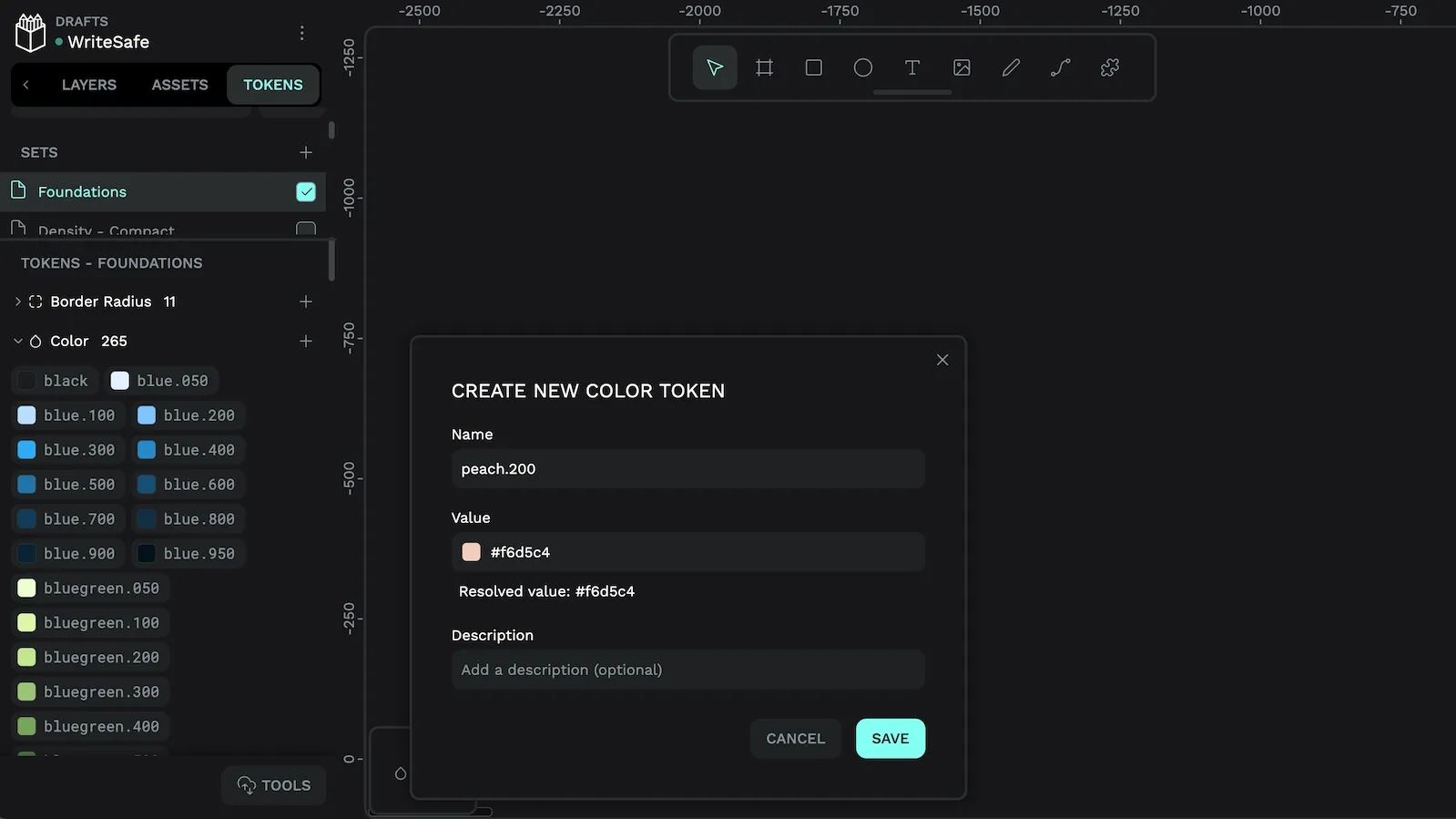
Task: Select the blue.300 color token
Action: tap(67, 450)
